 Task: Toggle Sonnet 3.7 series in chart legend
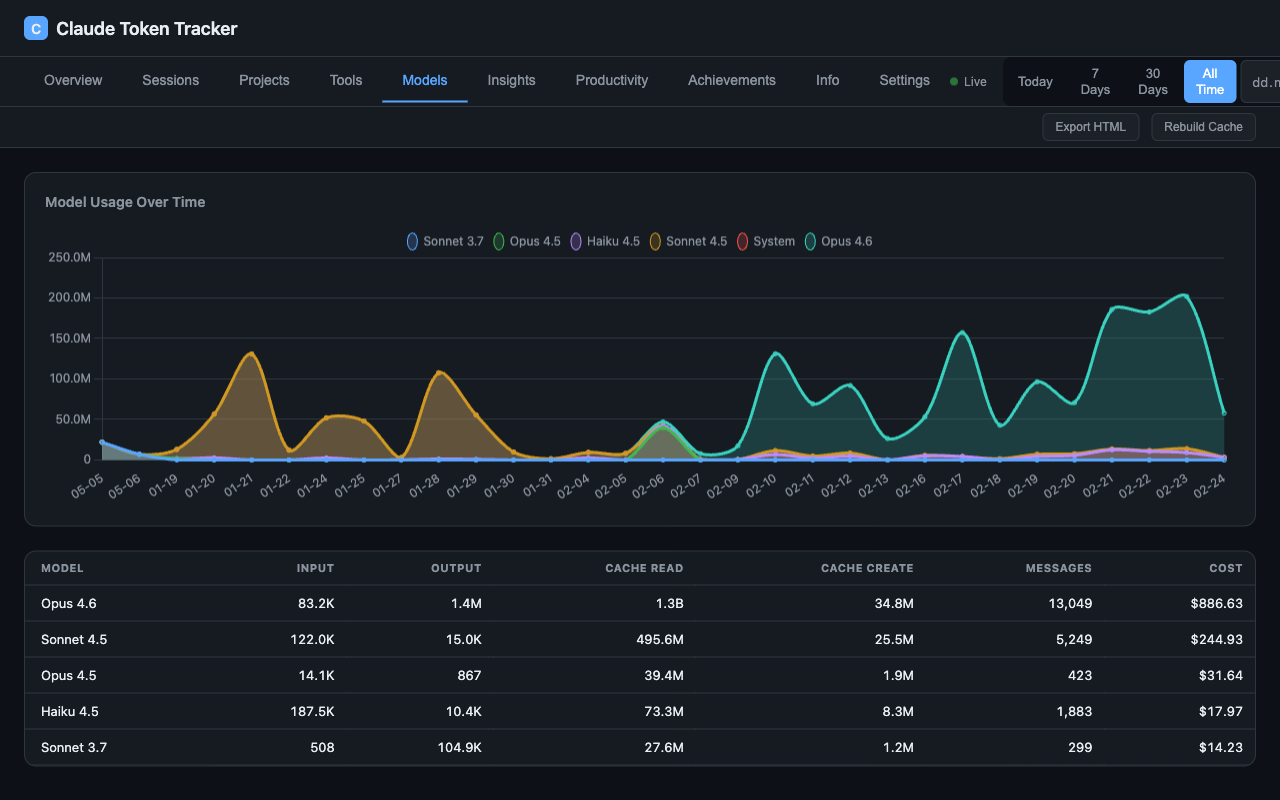coord(445,241)
